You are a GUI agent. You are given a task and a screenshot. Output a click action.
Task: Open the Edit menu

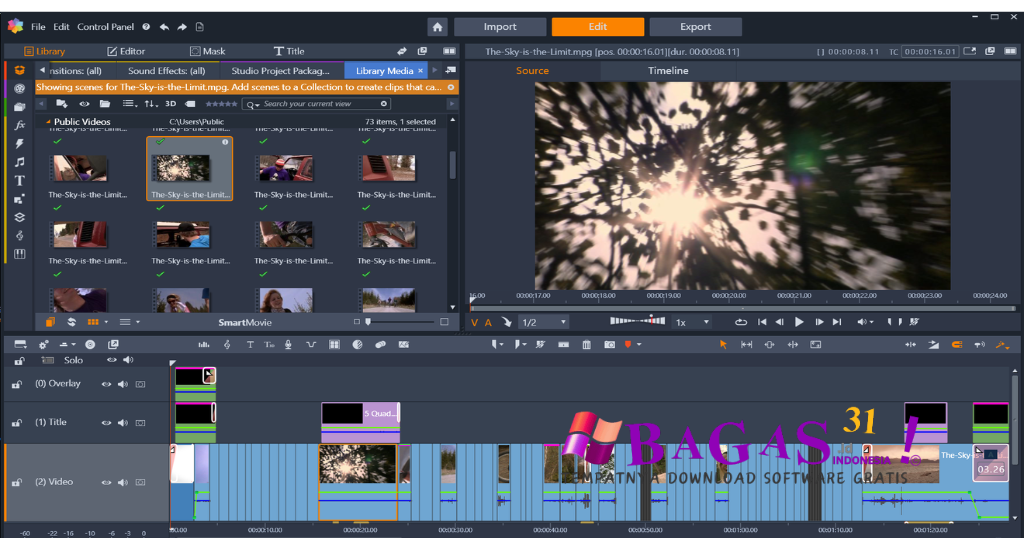tap(61, 27)
